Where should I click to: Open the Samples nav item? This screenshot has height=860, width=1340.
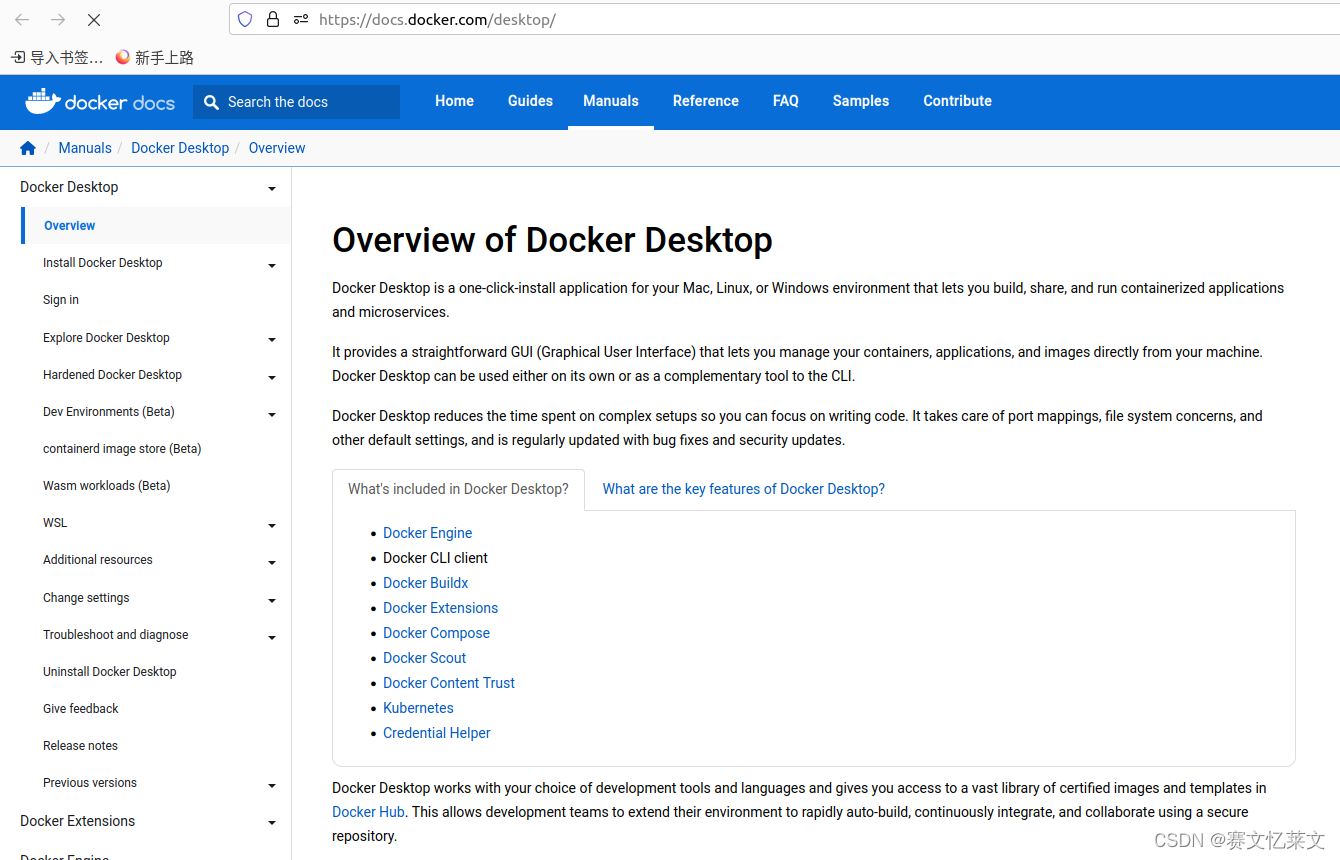(861, 101)
